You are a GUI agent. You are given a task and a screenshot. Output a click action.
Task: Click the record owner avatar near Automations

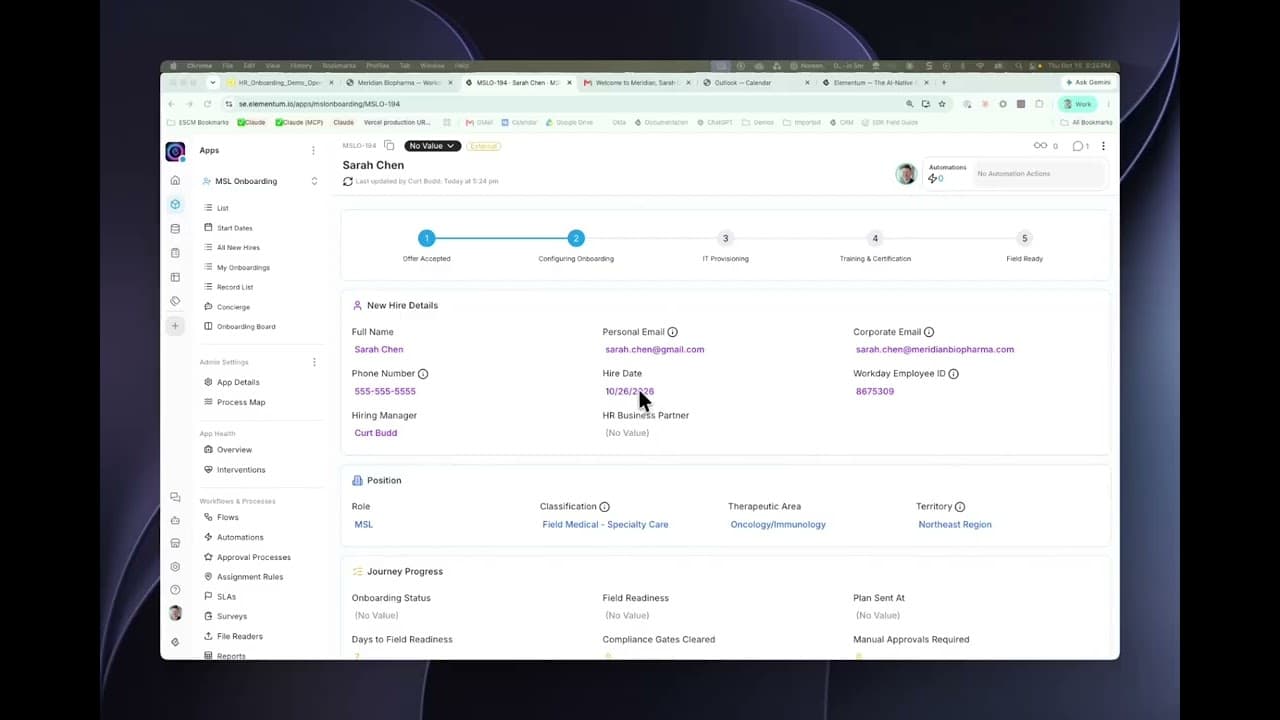click(906, 174)
